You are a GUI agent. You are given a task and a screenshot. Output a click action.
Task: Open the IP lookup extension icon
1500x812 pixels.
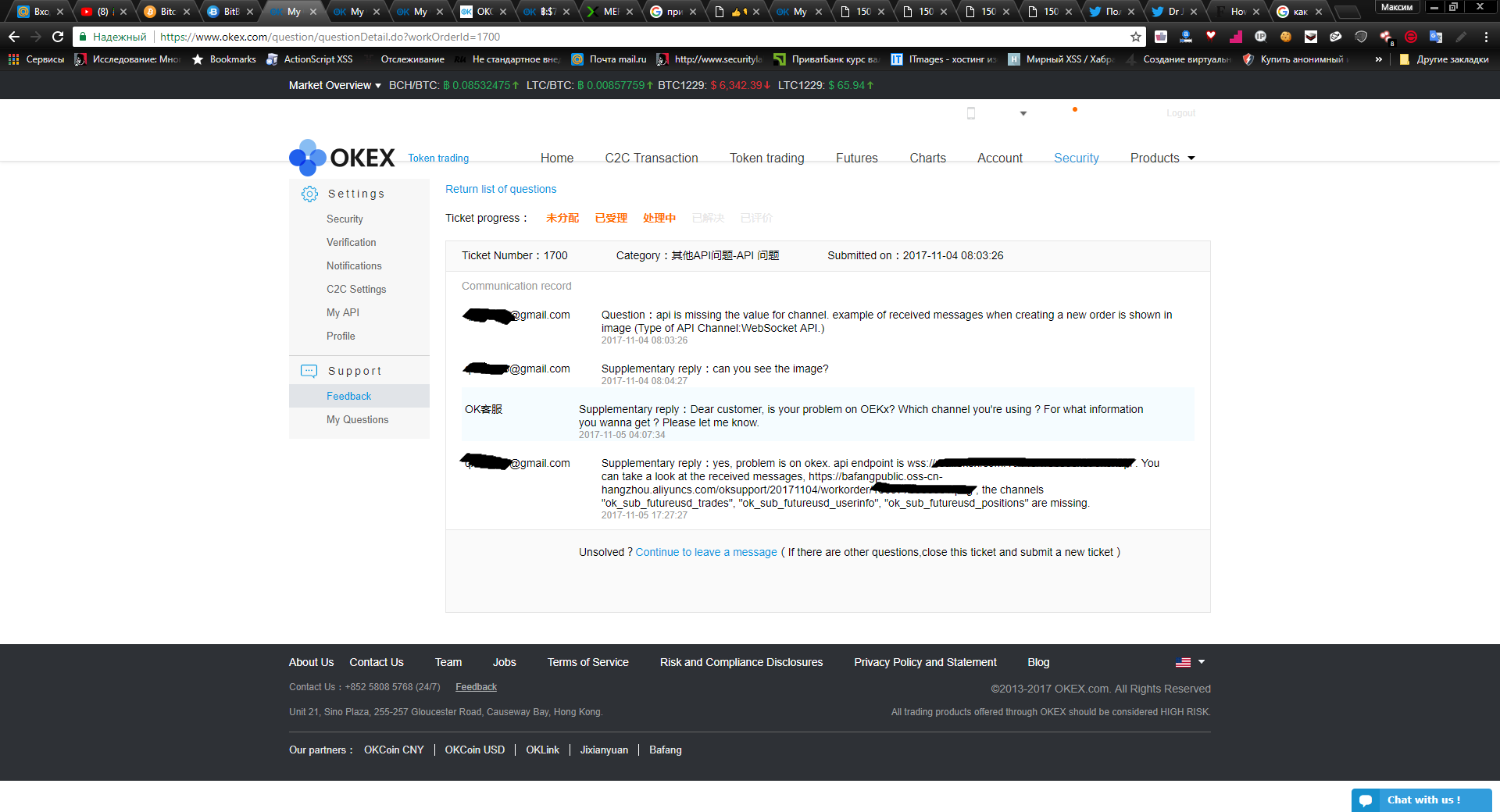(1261, 37)
